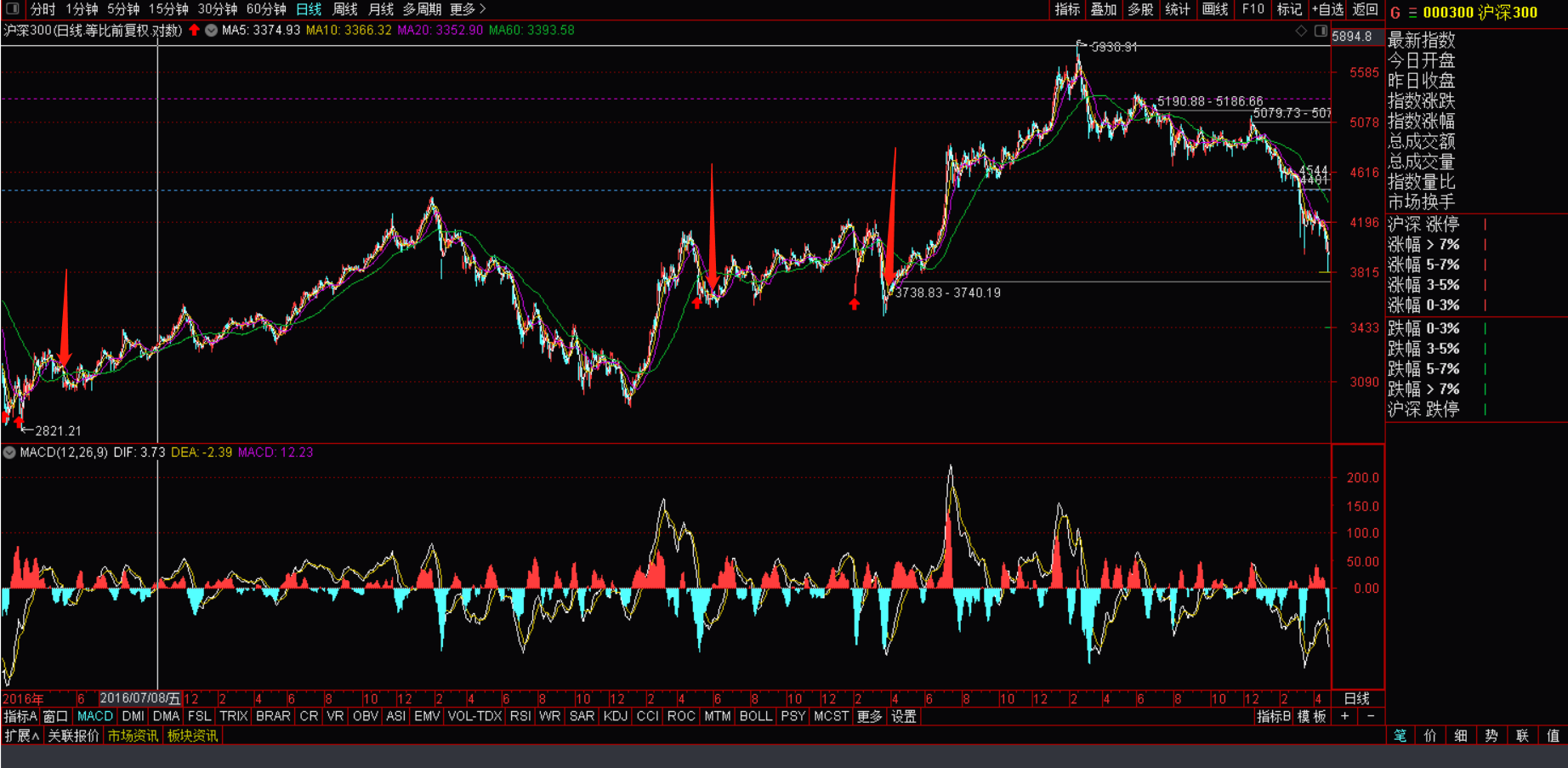
Task: Click the plus button to add an indicator pane
Action: coord(1344,716)
